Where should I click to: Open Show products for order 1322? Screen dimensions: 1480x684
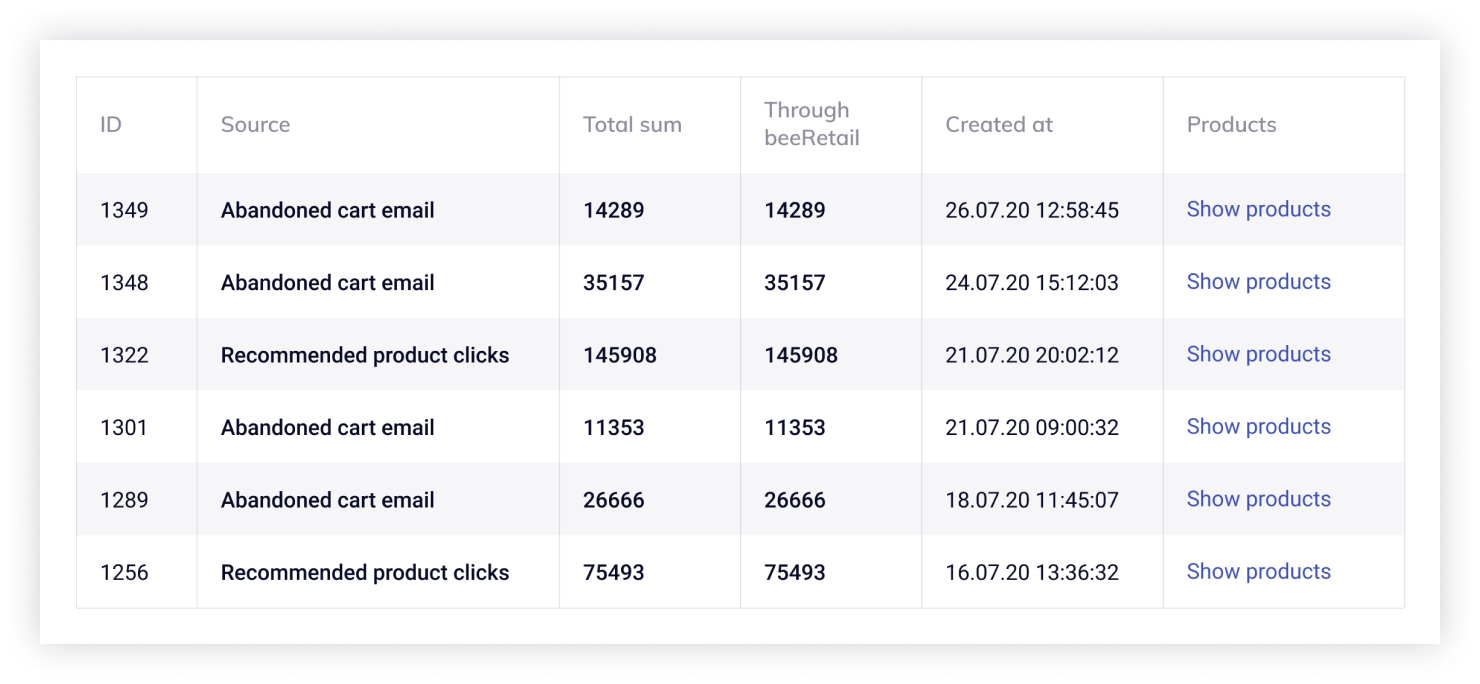(1258, 354)
